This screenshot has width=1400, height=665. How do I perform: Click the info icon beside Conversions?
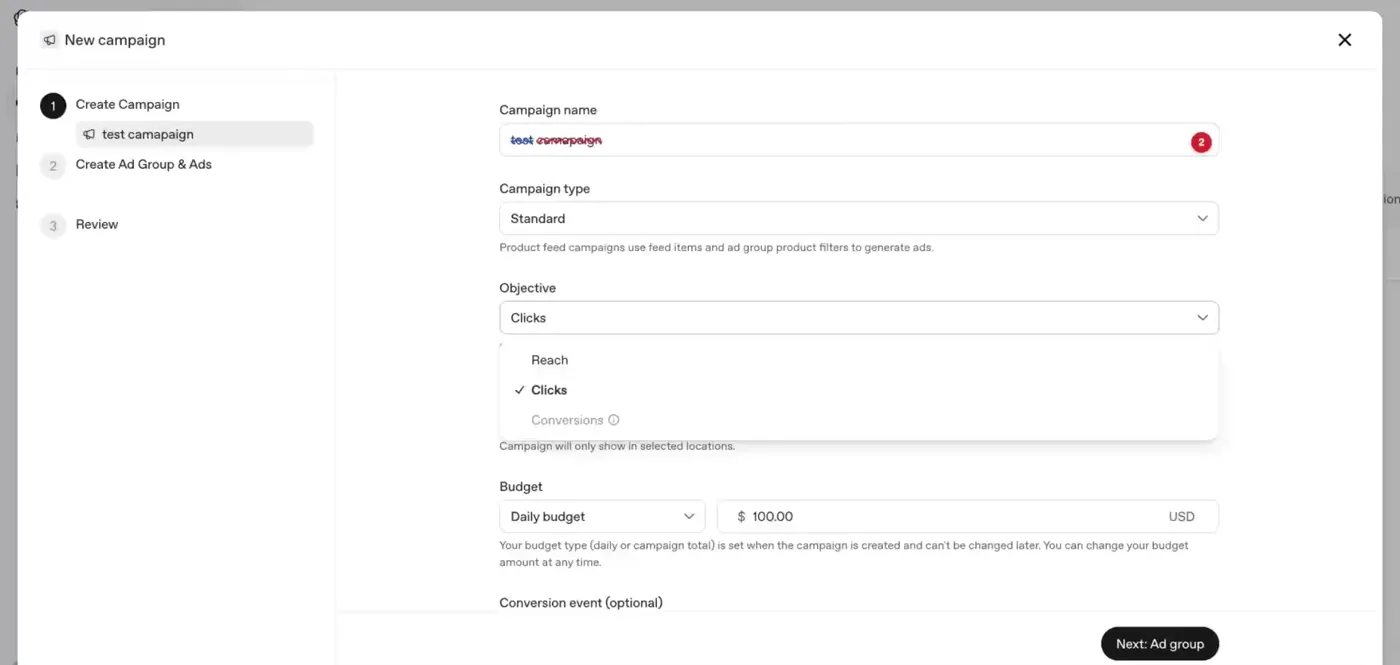tap(614, 420)
